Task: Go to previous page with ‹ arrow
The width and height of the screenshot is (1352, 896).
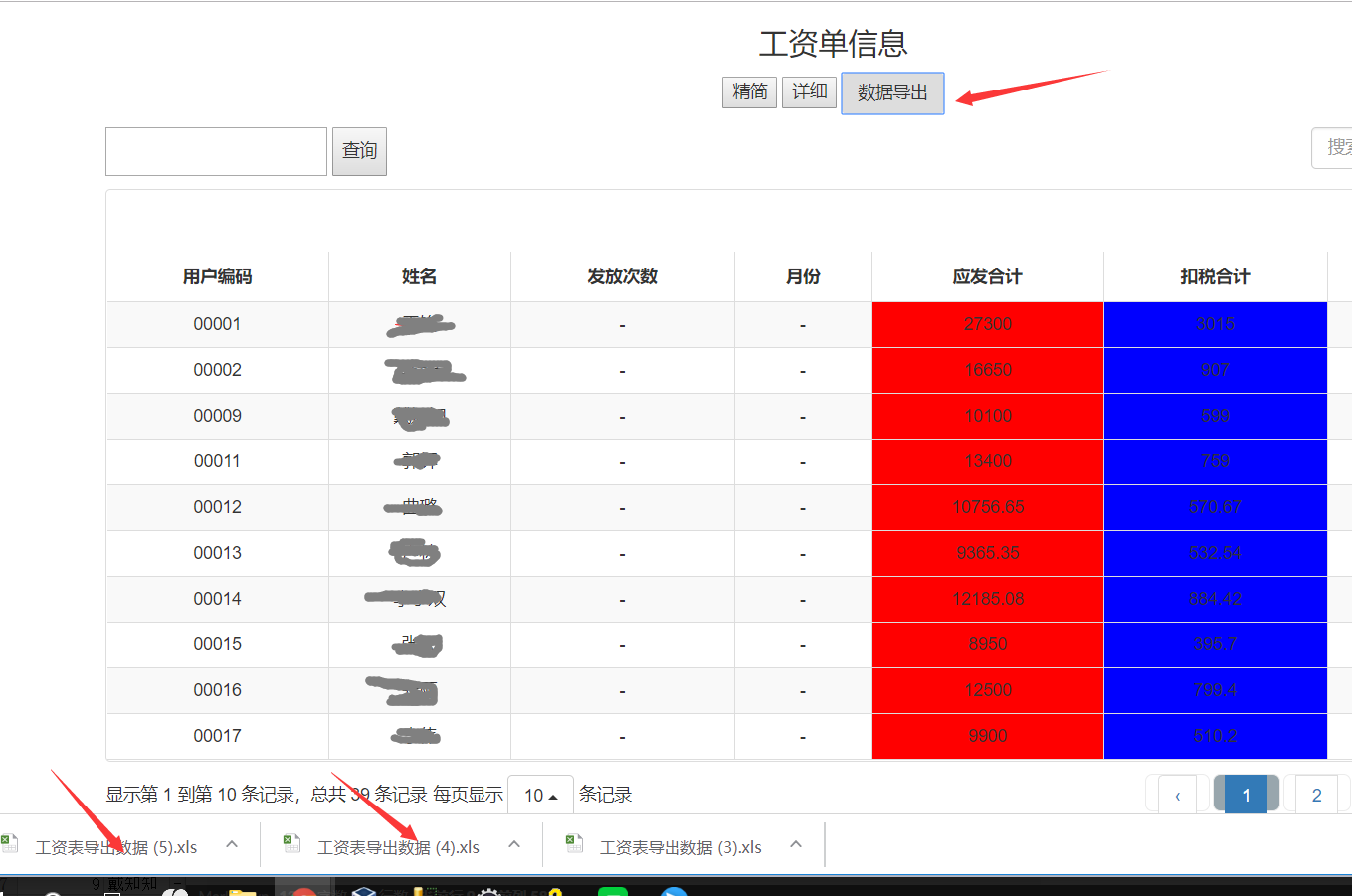Action: pos(1178,795)
